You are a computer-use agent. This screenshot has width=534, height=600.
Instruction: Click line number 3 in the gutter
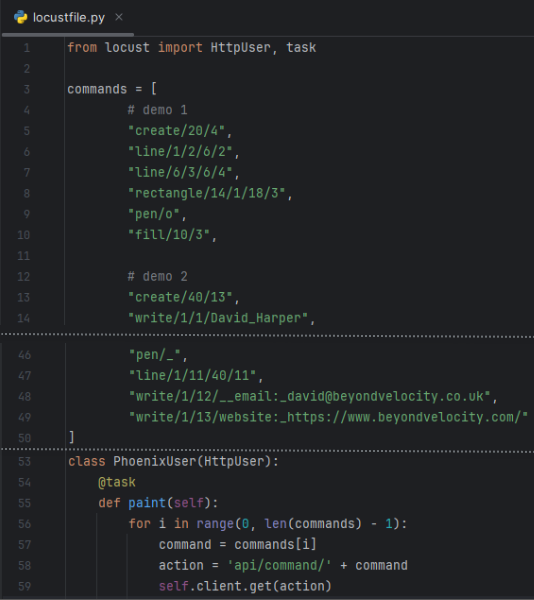pos(26,90)
